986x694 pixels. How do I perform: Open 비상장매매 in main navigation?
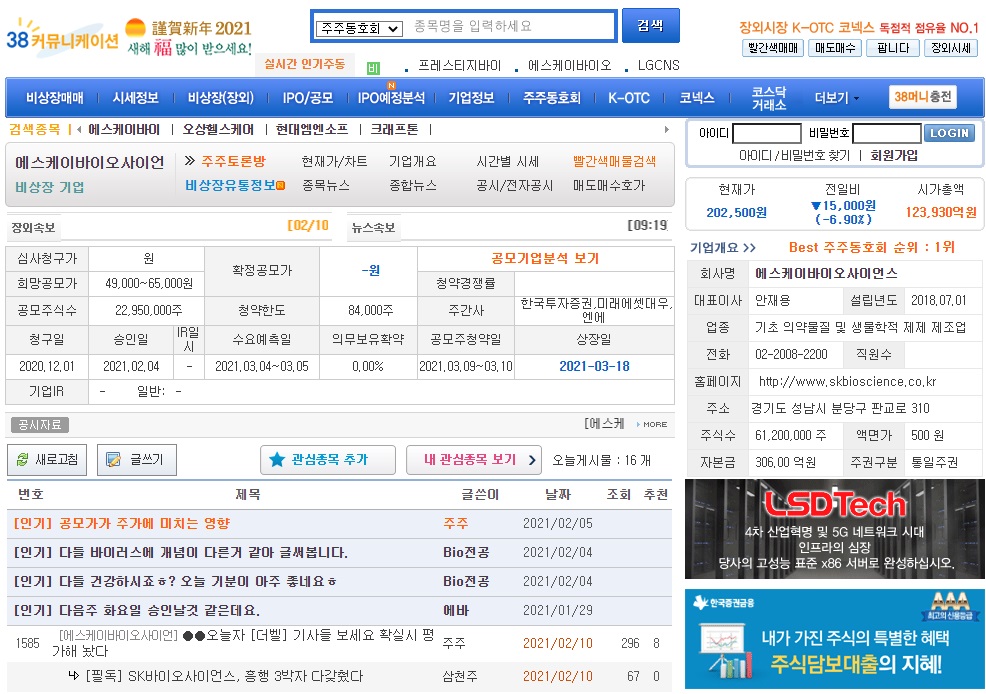(x=54, y=97)
